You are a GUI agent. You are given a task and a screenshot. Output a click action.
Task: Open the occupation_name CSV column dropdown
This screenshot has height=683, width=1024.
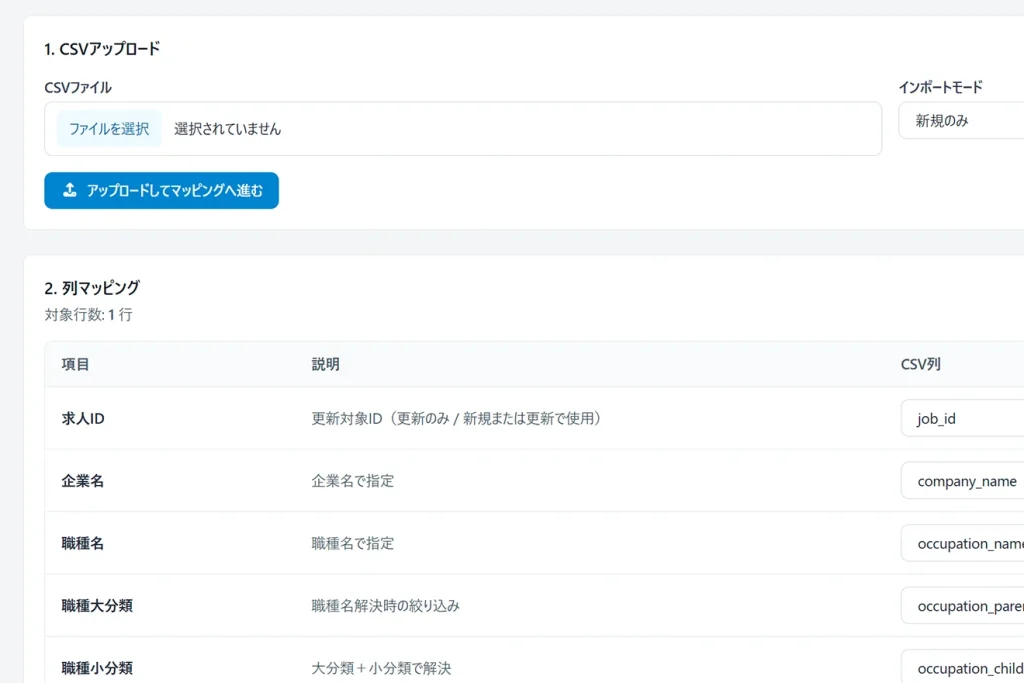[x=962, y=543]
